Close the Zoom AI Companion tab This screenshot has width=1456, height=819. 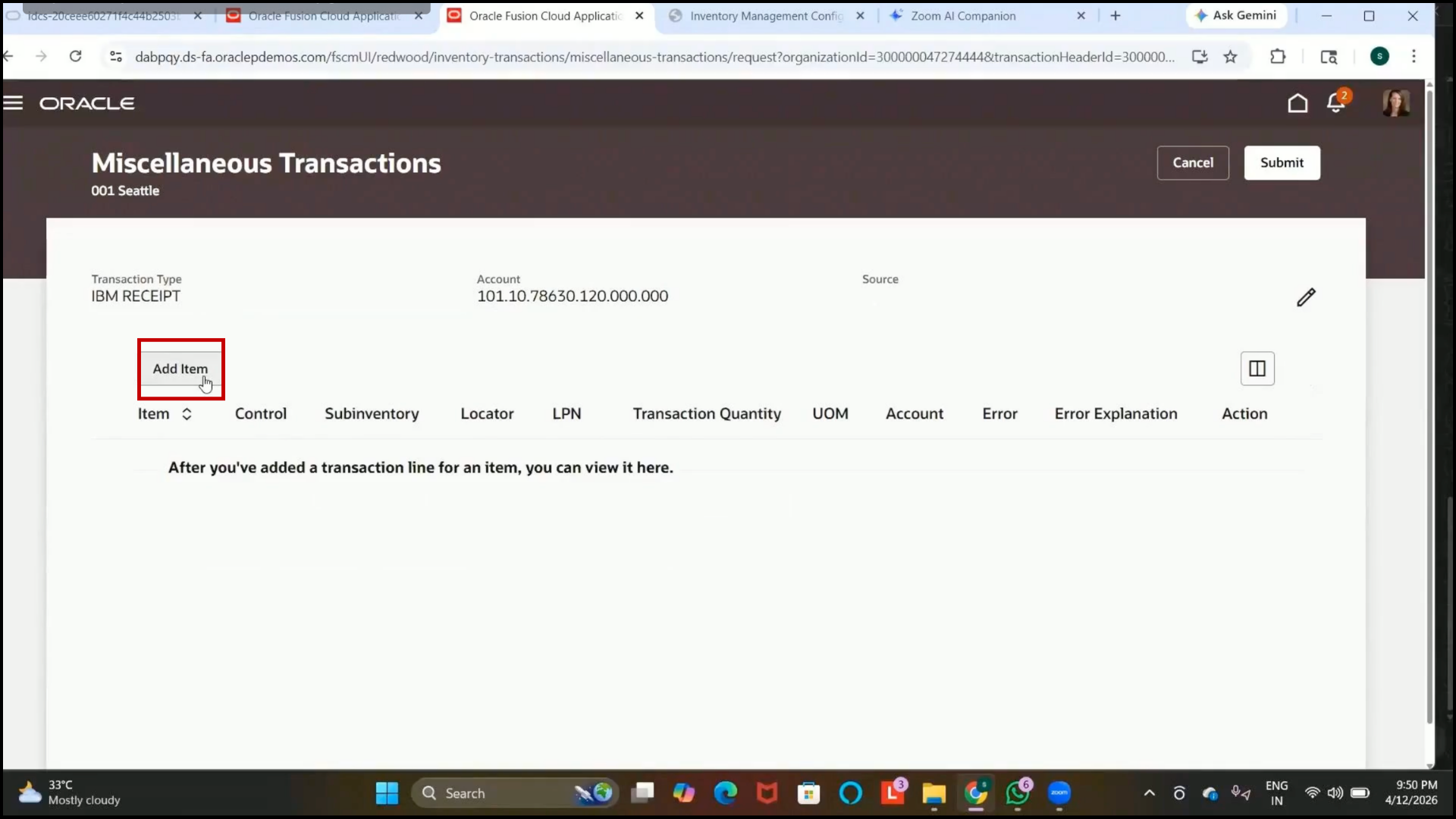[x=1081, y=16]
